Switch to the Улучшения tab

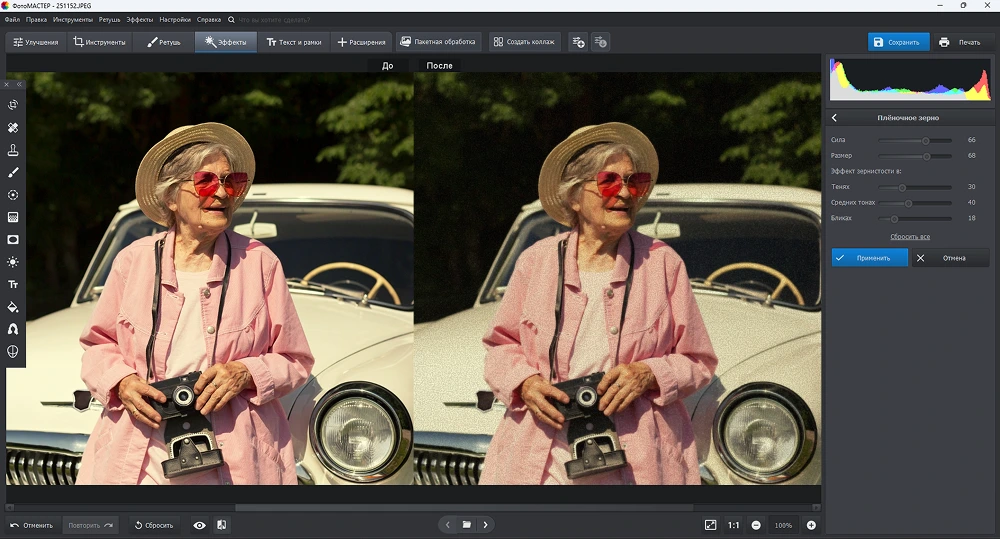coord(36,42)
